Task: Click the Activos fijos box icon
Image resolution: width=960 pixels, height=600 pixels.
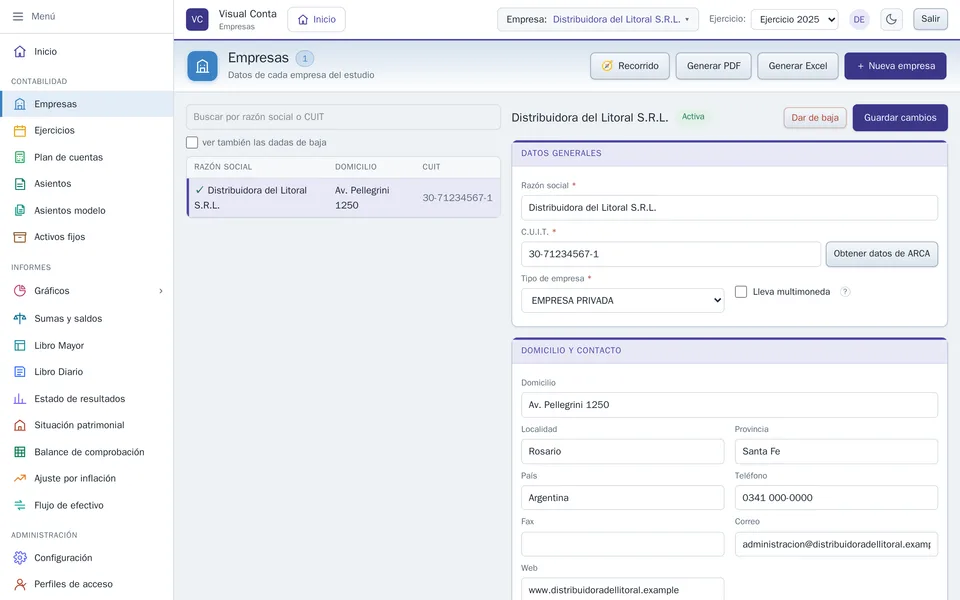Action: [20, 237]
